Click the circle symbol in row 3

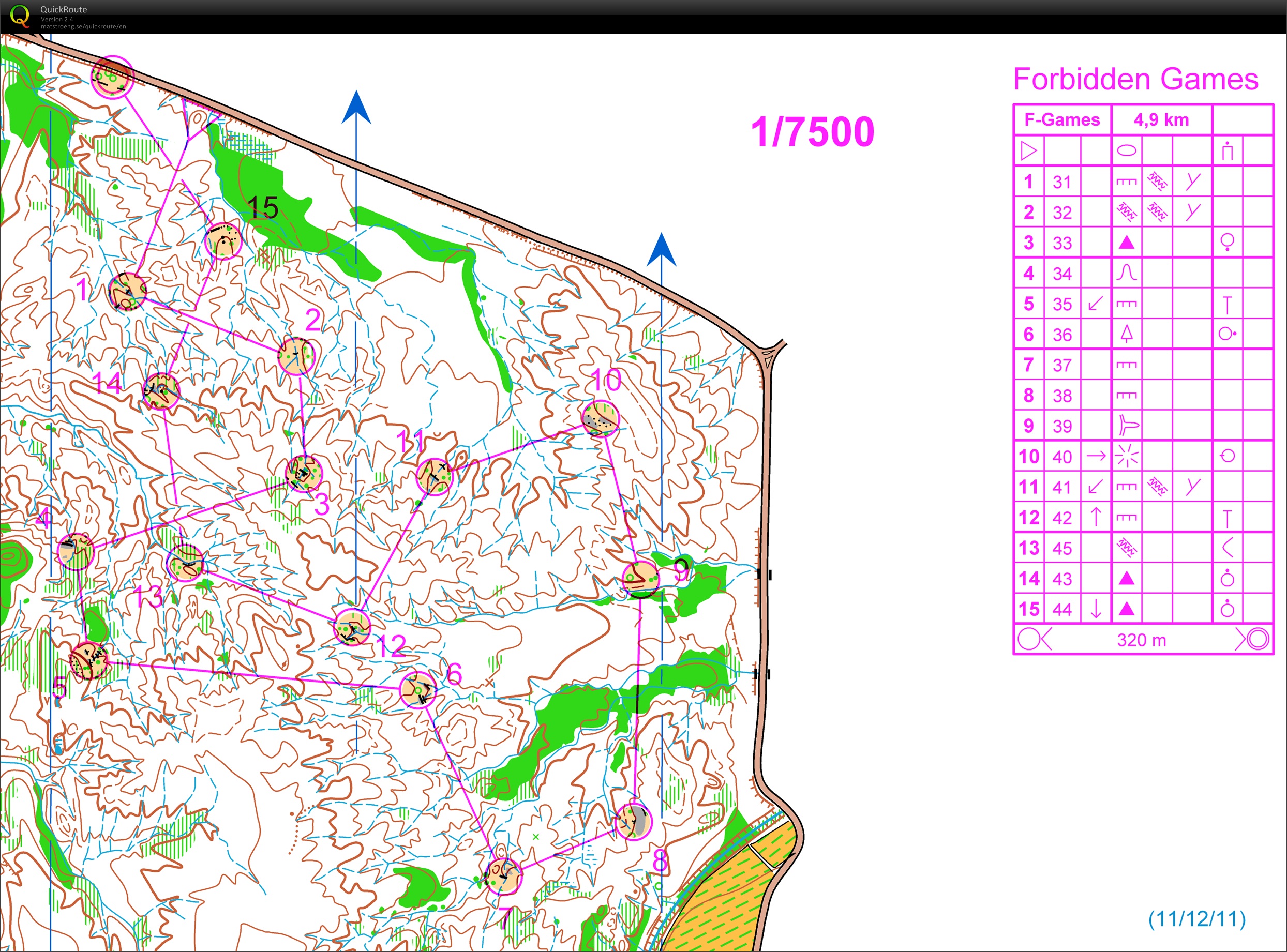click(1228, 242)
